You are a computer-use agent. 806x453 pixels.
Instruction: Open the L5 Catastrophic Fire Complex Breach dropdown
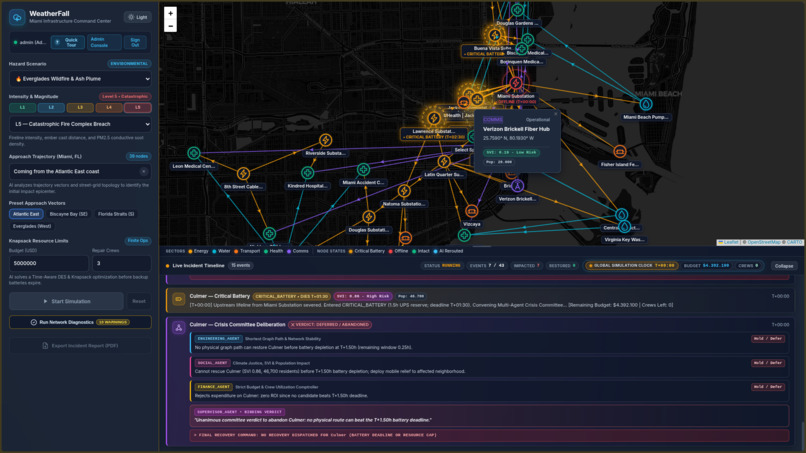tap(80, 124)
